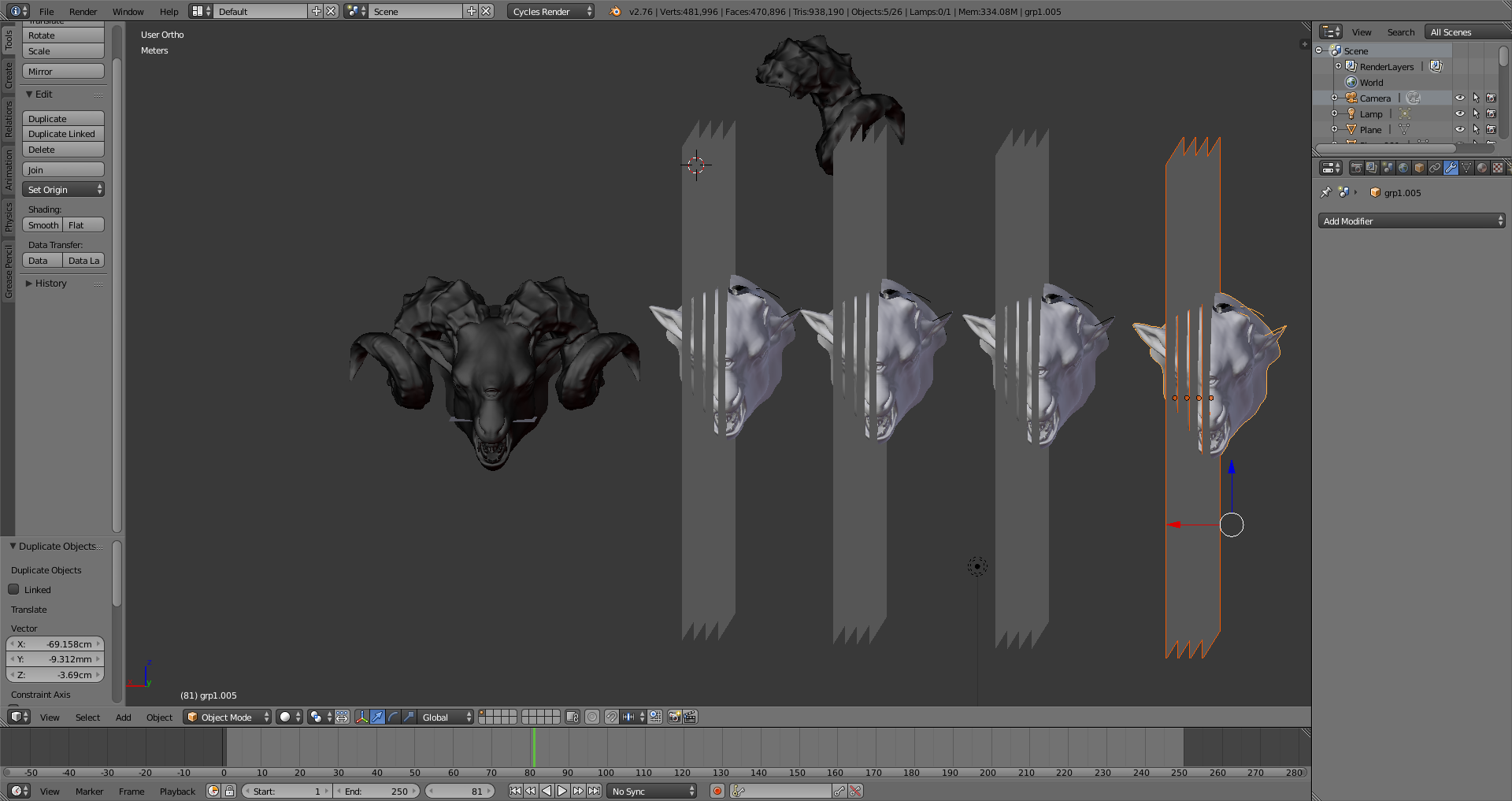Toggle the timeline range lock icon

tap(229, 791)
